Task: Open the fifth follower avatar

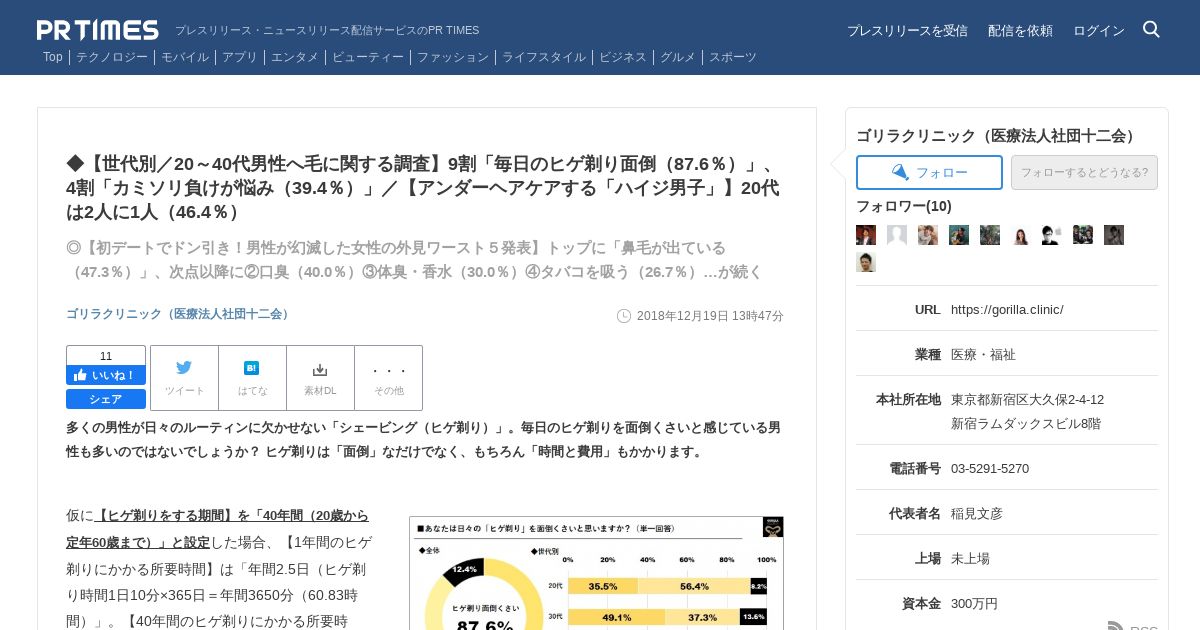Action: pyautogui.click(x=990, y=235)
